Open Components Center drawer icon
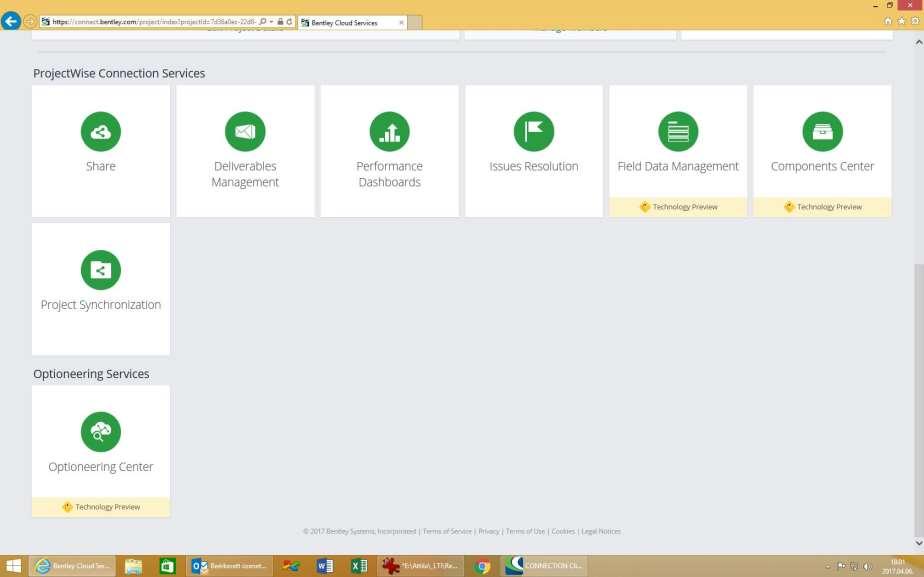 (x=823, y=131)
